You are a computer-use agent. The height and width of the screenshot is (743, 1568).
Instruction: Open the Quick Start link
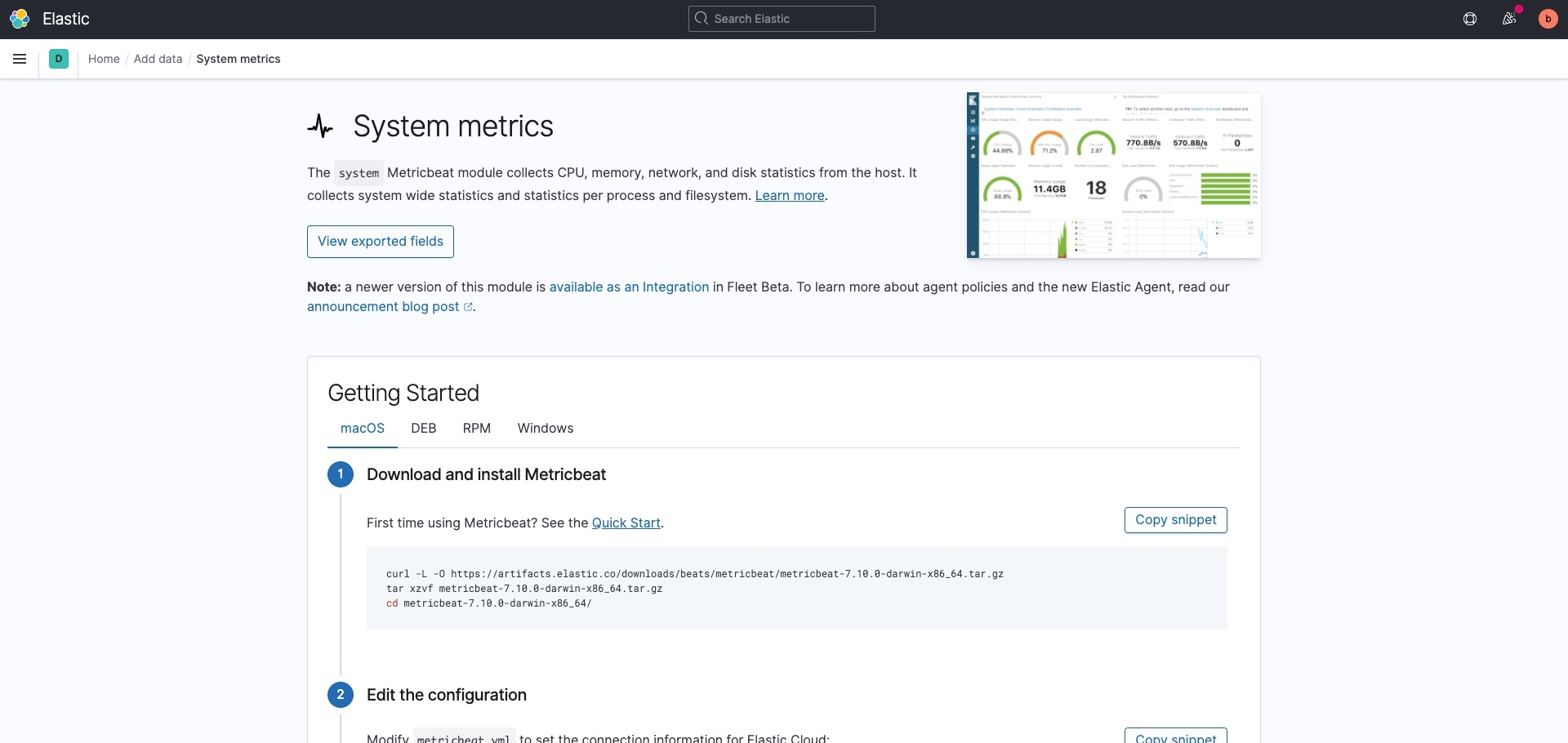626,523
